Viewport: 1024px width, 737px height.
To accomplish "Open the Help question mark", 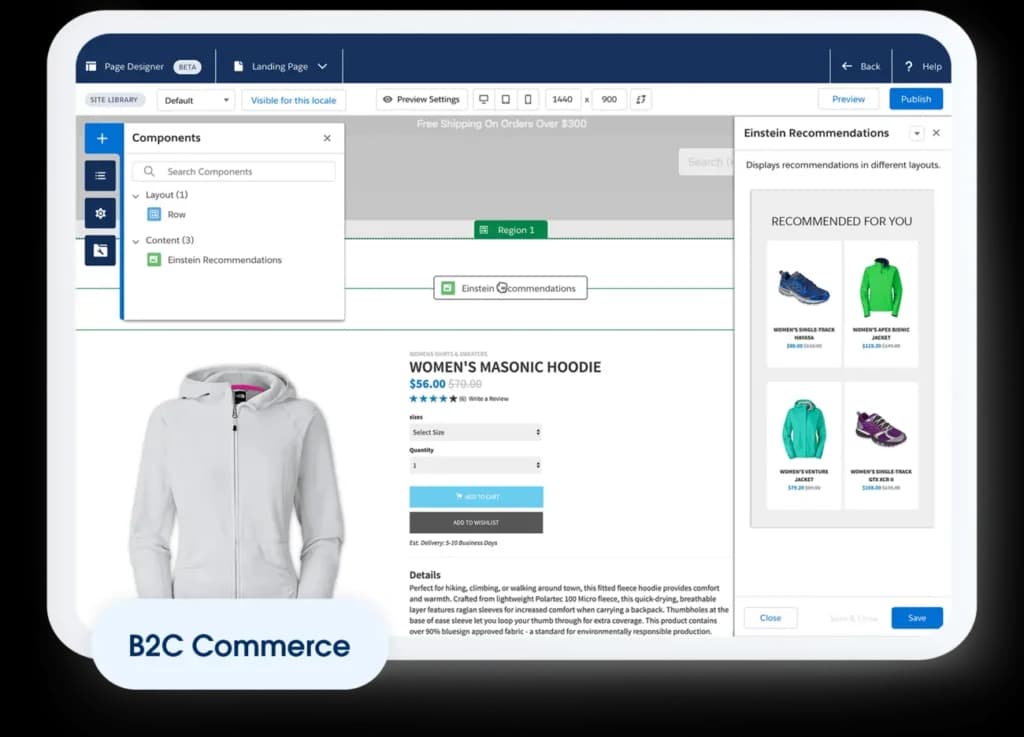I will (x=908, y=66).
